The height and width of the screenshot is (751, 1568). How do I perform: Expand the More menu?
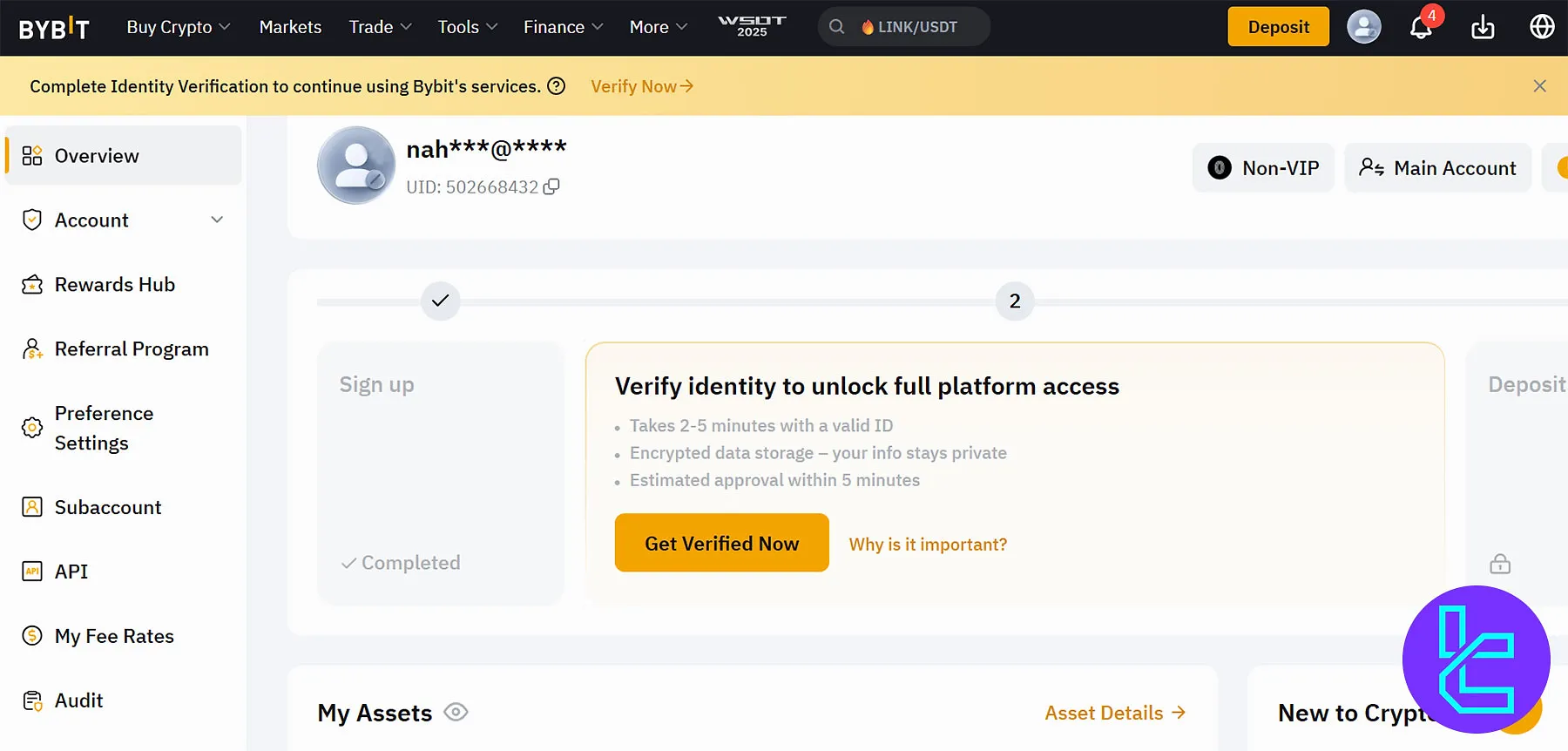coord(659,27)
